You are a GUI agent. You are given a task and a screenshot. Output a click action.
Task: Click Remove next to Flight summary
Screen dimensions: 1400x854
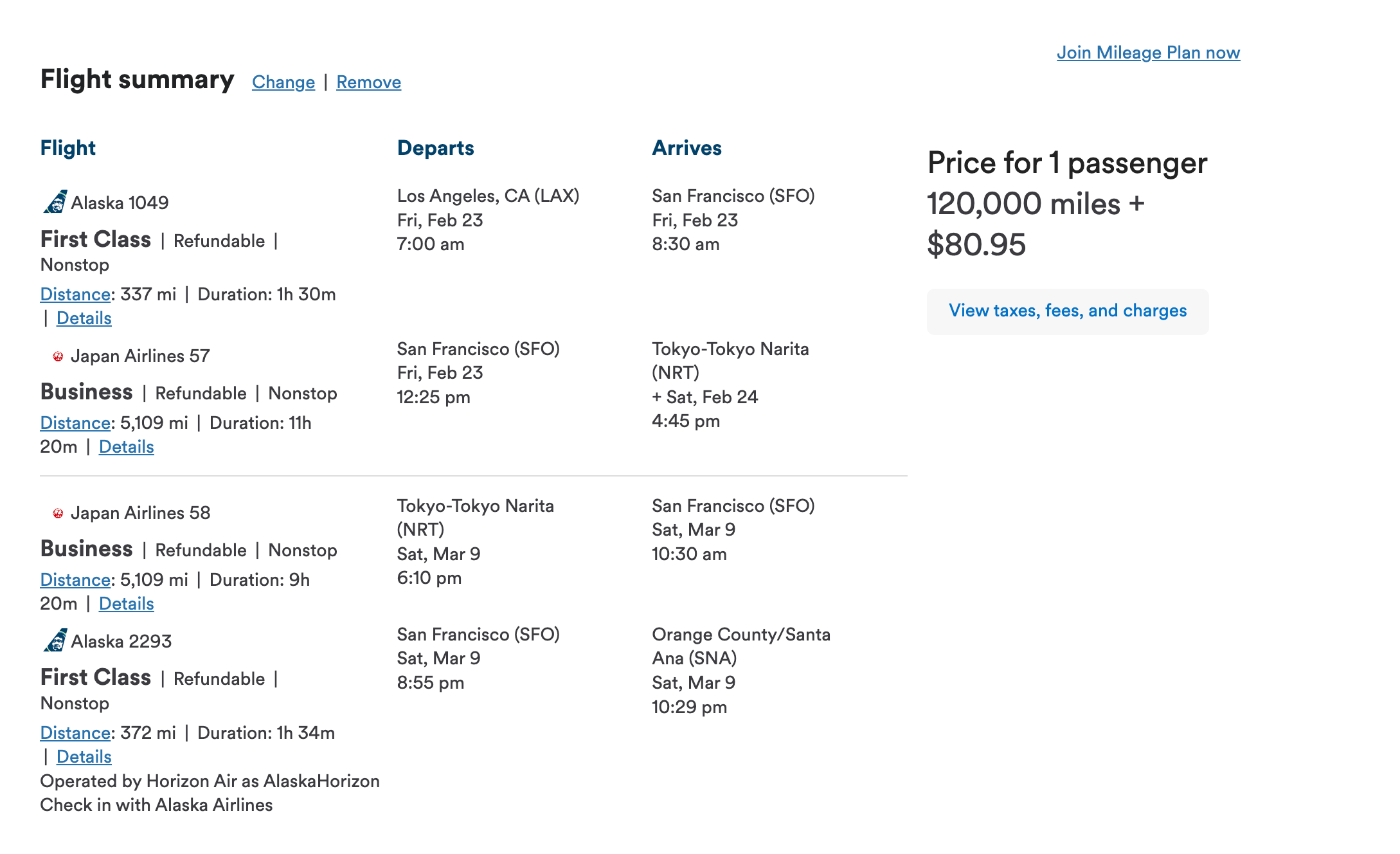368,82
